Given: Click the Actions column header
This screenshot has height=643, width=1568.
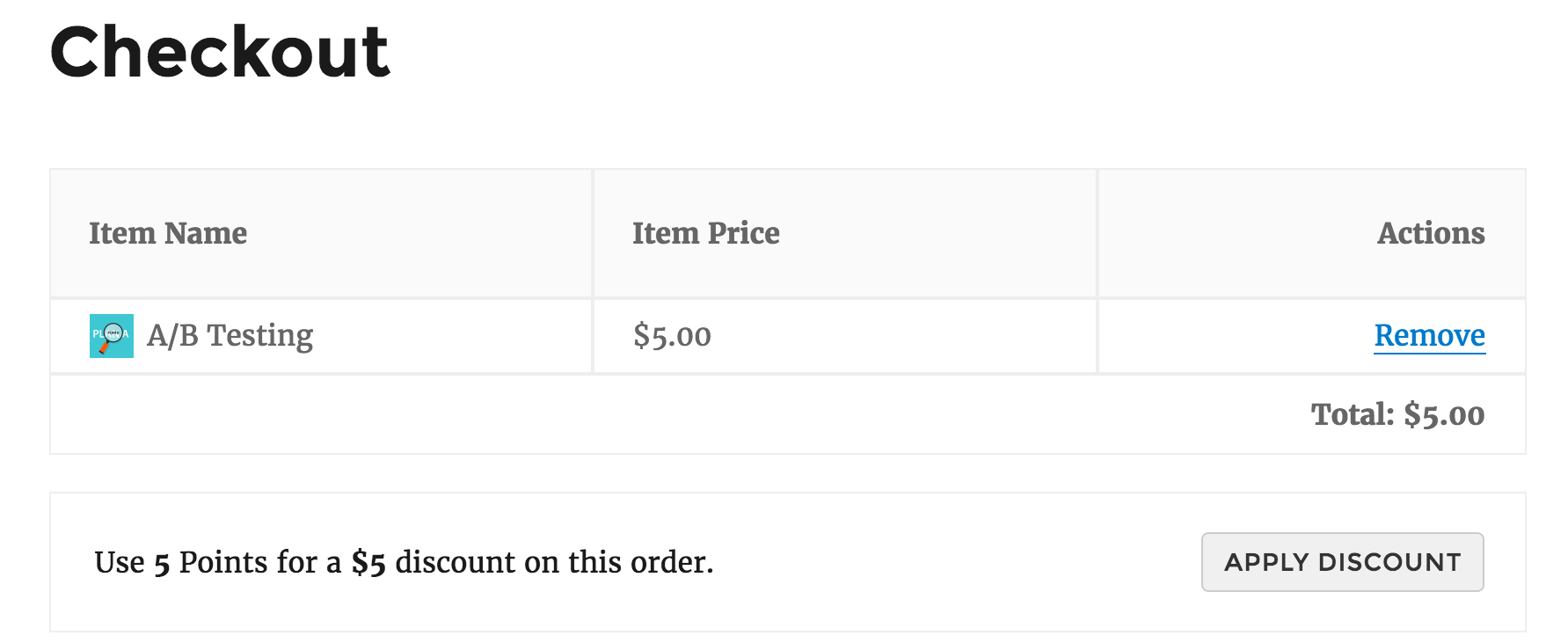Looking at the screenshot, I should pyautogui.click(x=1432, y=233).
